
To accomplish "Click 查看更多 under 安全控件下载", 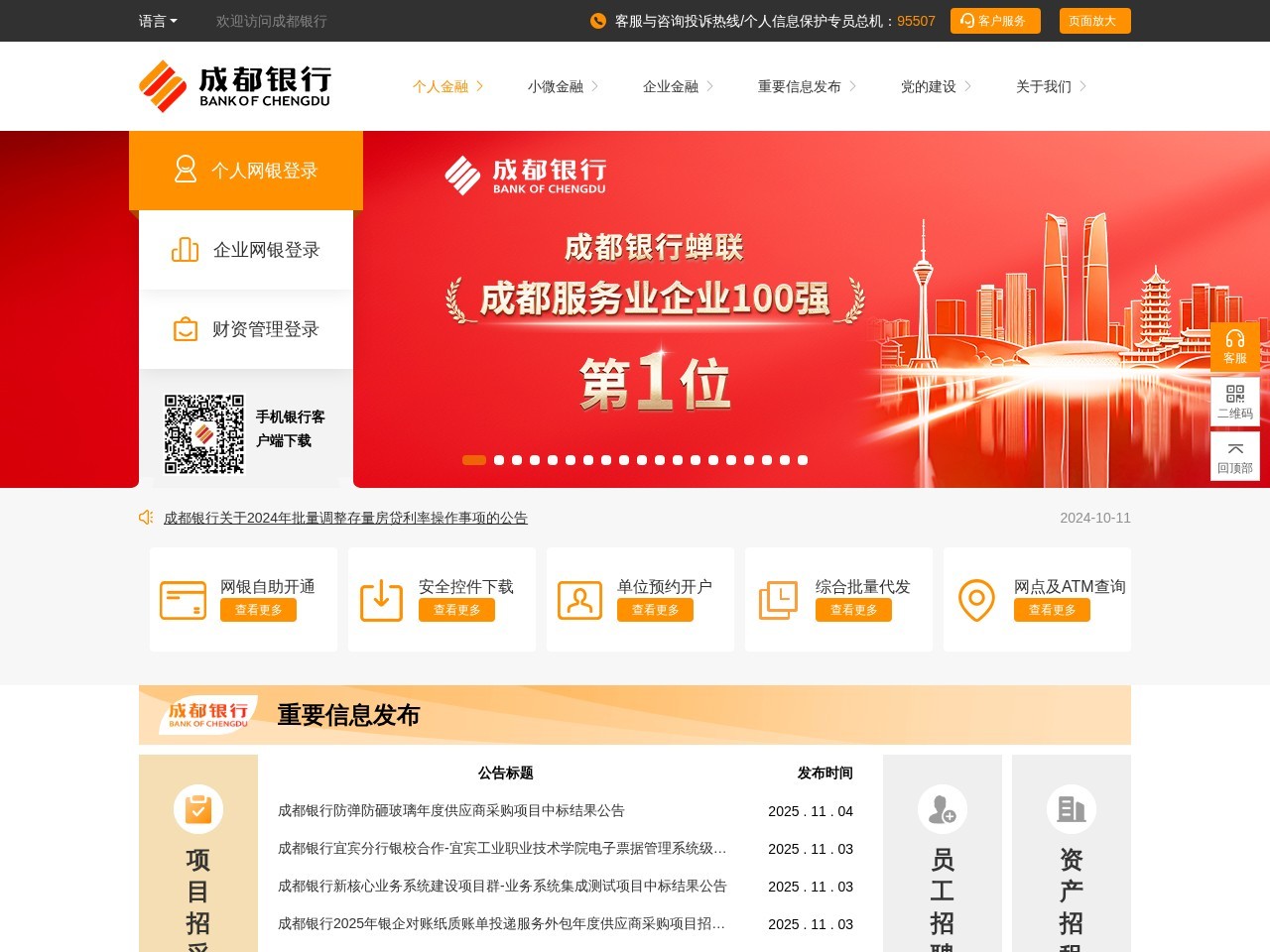I will 456,610.
